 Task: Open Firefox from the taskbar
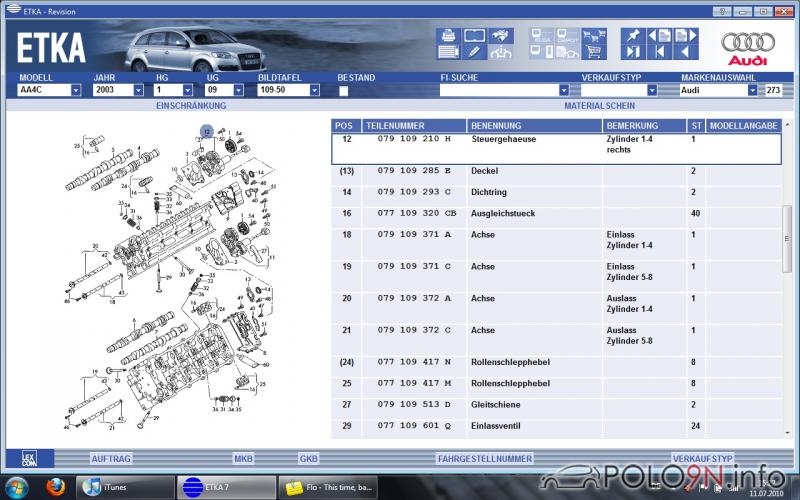coord(55,487)
